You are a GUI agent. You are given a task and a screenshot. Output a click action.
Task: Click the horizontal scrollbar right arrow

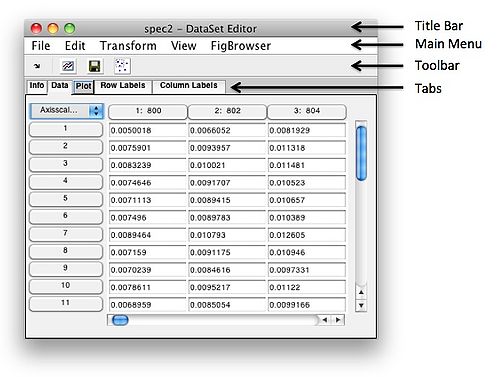(x=338, y=320)
